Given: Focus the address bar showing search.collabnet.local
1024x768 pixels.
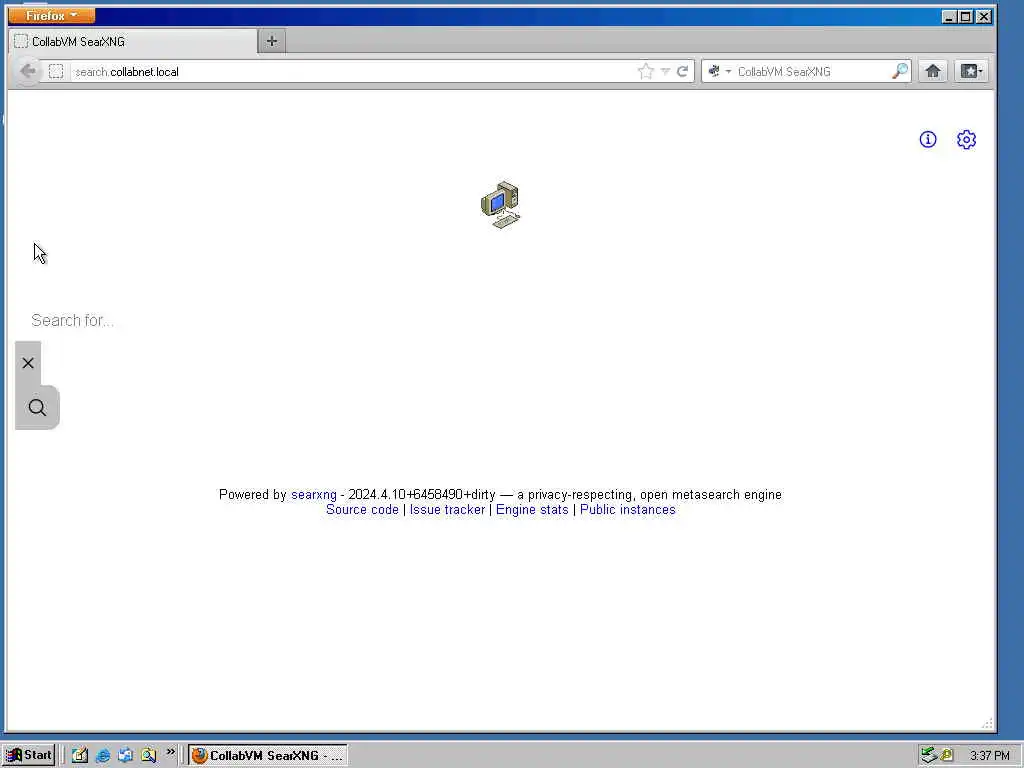Looking at the screenshot, I should [x=353, y=71].
